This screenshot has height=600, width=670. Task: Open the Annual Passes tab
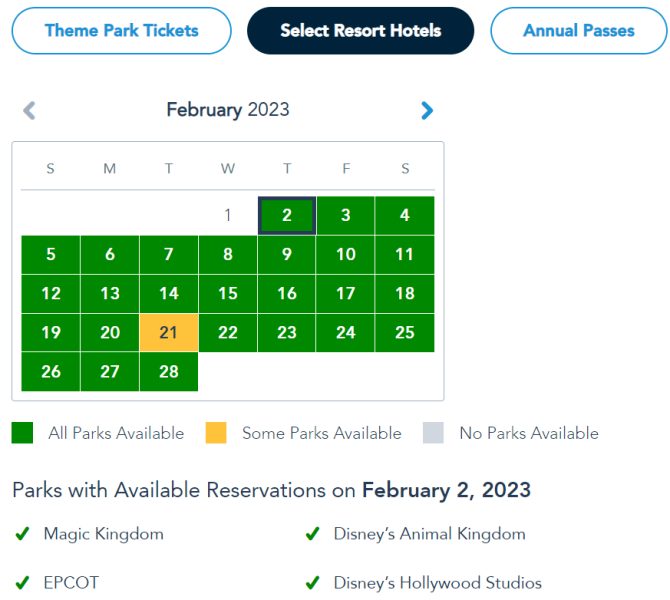click(x=578, y=30)
